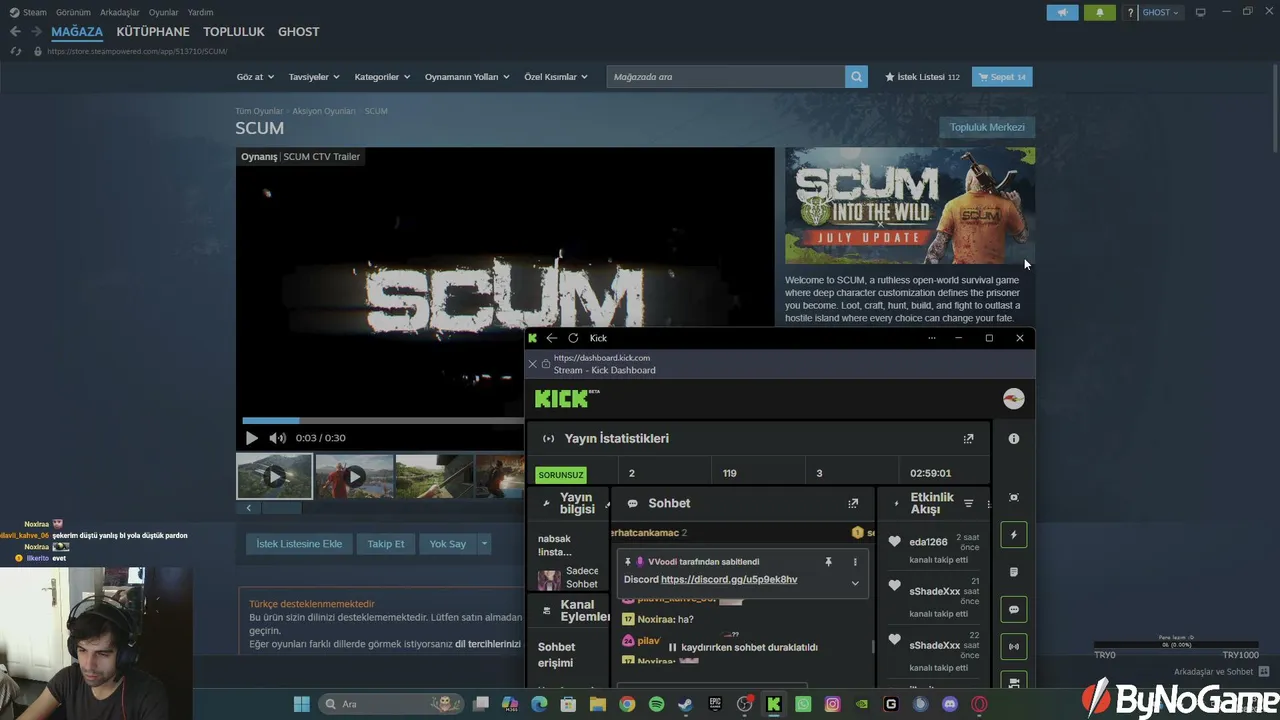This screenshot has width=1280, height=720.
Task: Open SCUM Into the Wild banner image
Action: 910,206
